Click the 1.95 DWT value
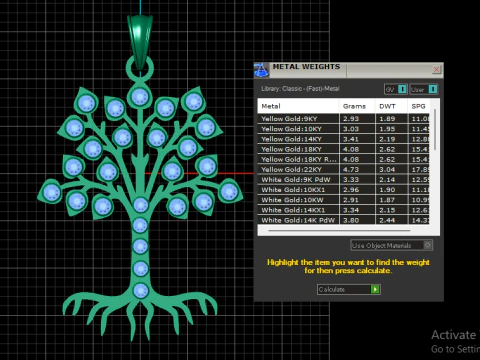The height and width of the screenshot is (360, 480). [x=387, y=129]
